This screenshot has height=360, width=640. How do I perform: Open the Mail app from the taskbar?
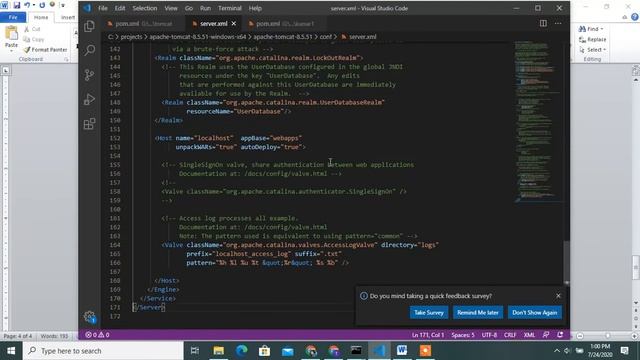pos(288,351)
